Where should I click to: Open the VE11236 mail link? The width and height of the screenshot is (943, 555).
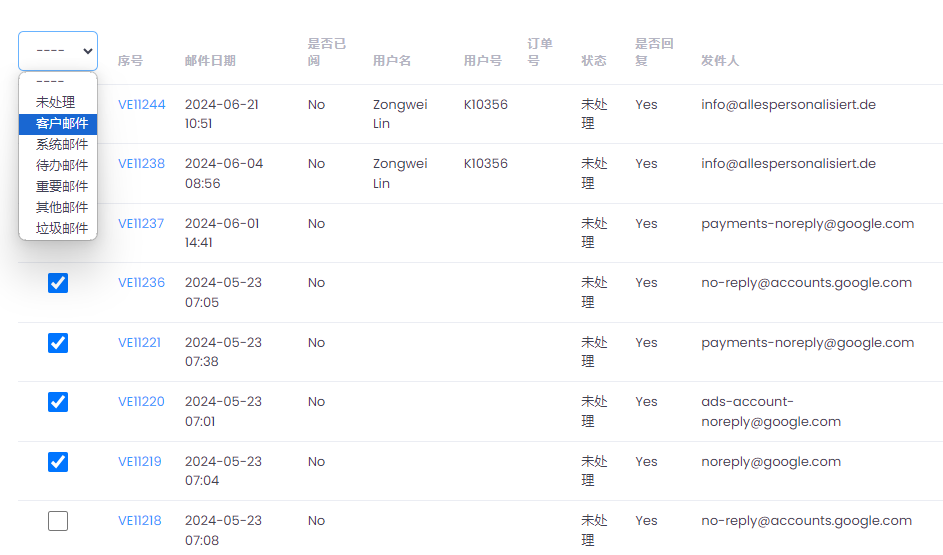[141, 283]
